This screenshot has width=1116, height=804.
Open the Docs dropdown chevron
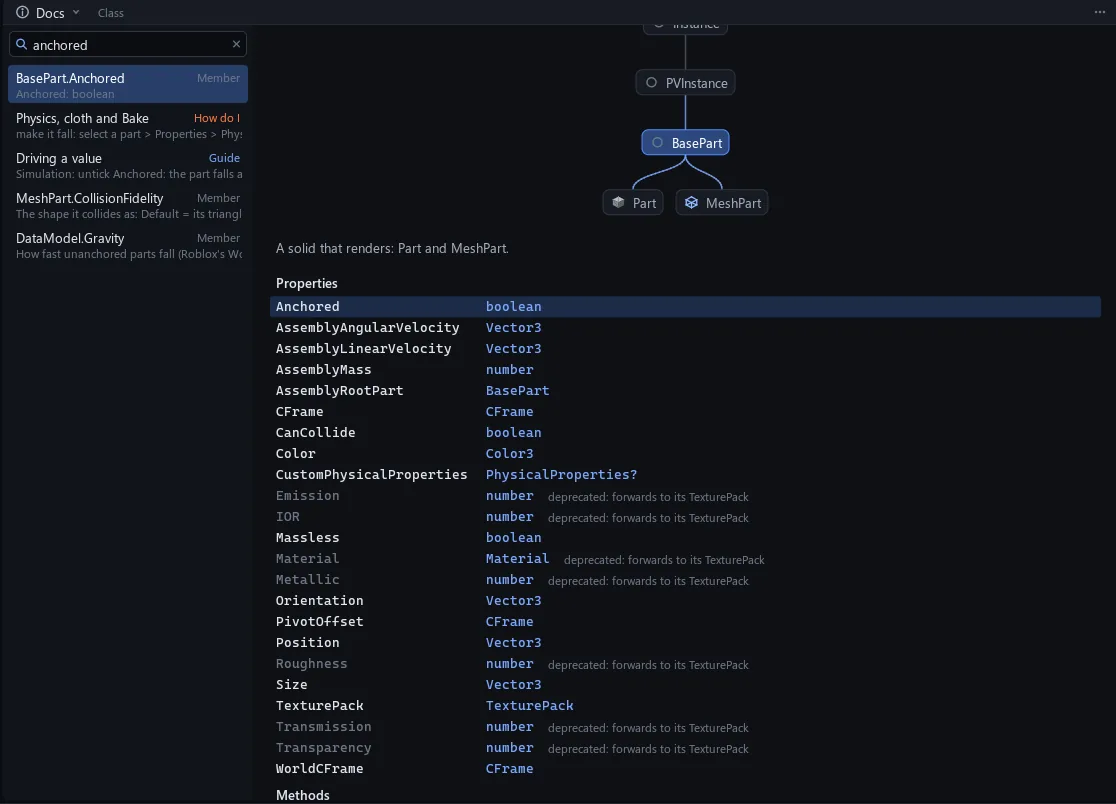(x=76, y=12)
